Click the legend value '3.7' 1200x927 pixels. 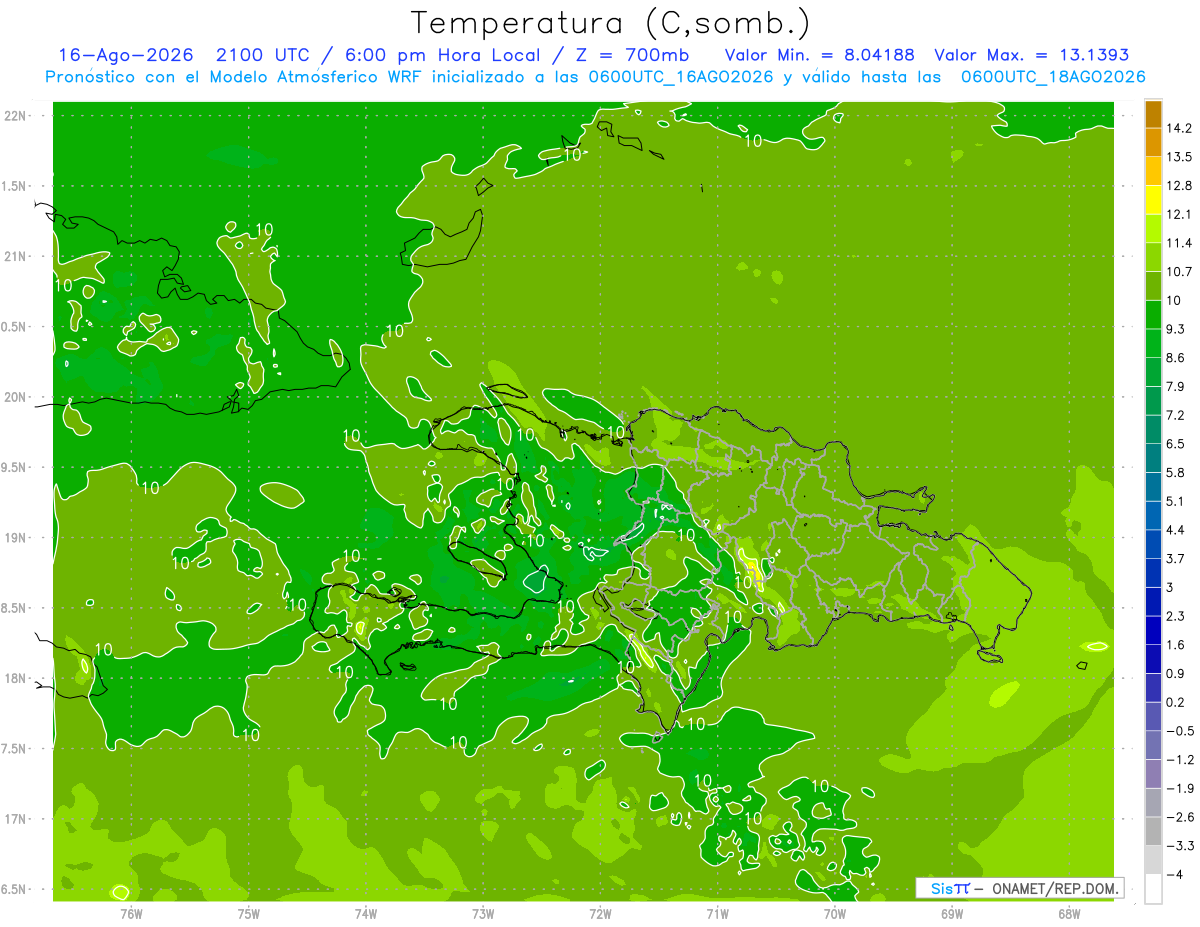[x=1176, y=558]
